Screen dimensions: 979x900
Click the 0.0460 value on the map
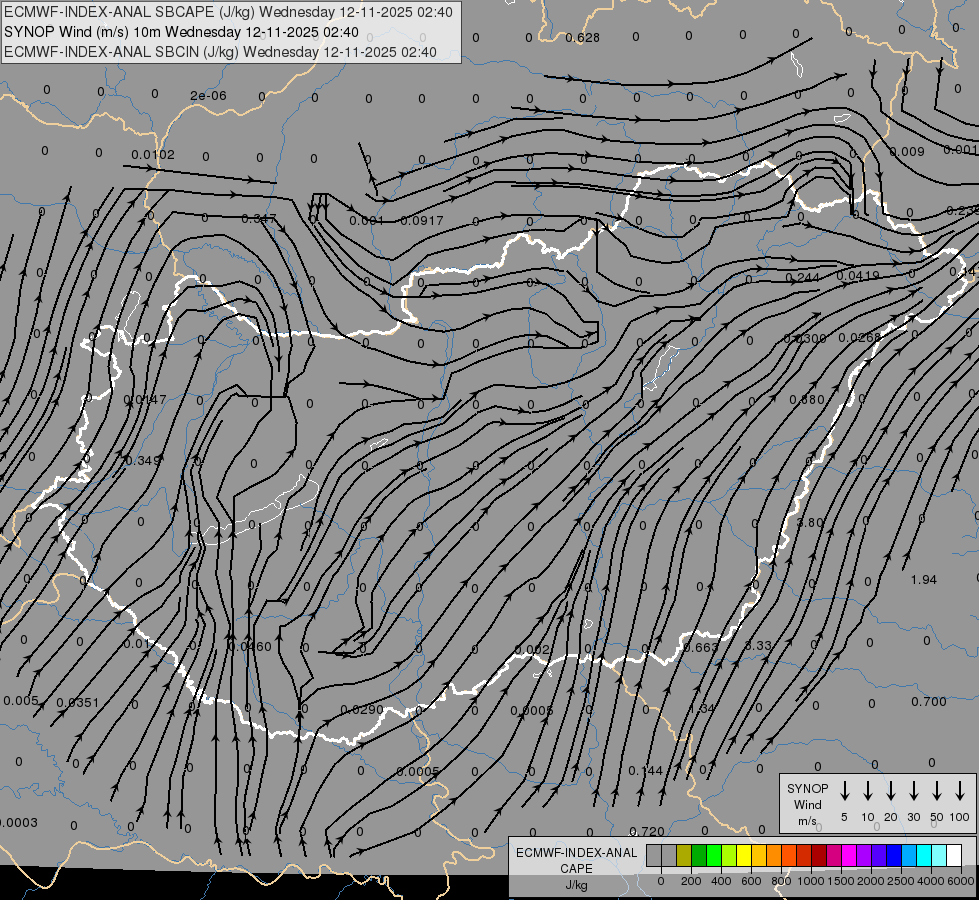[x=250, y=646]
